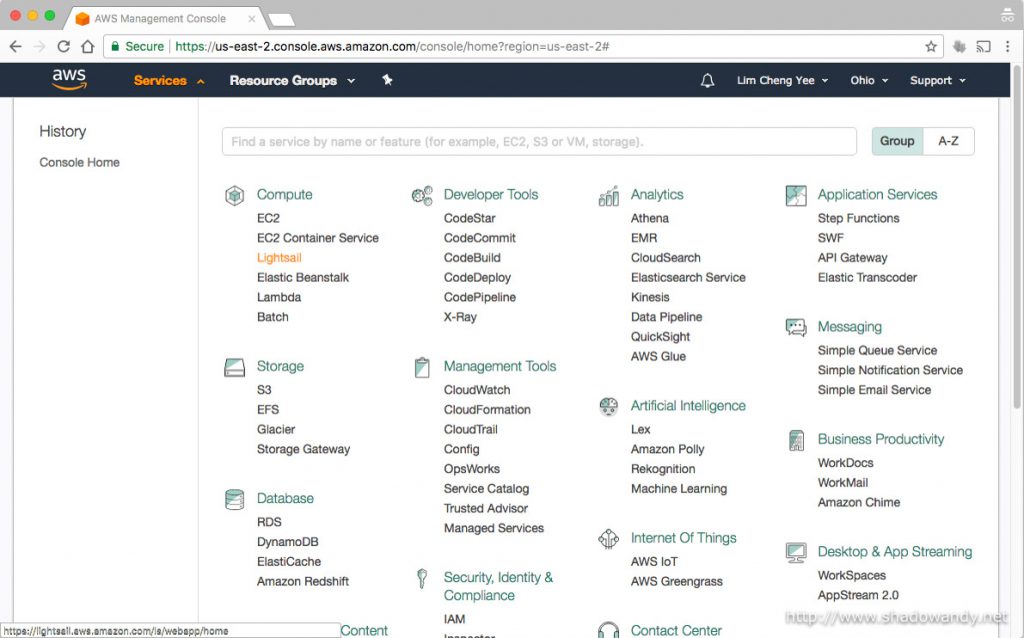
Task: Click the Messaging speech bubble icon
Action: coord(796,327)
